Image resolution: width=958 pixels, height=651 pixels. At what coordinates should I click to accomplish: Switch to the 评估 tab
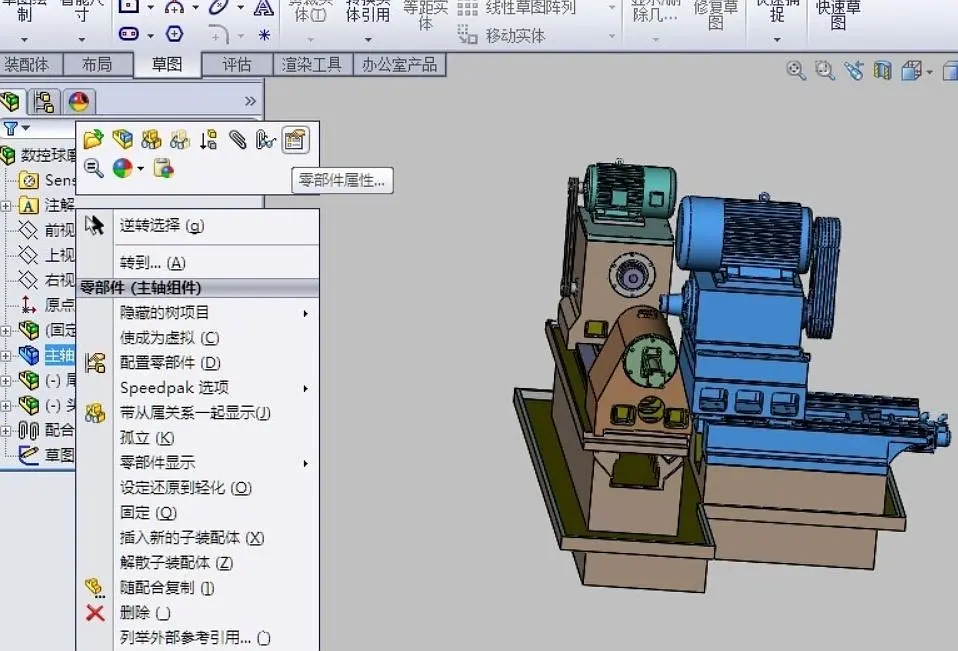[x=237, y=65]
